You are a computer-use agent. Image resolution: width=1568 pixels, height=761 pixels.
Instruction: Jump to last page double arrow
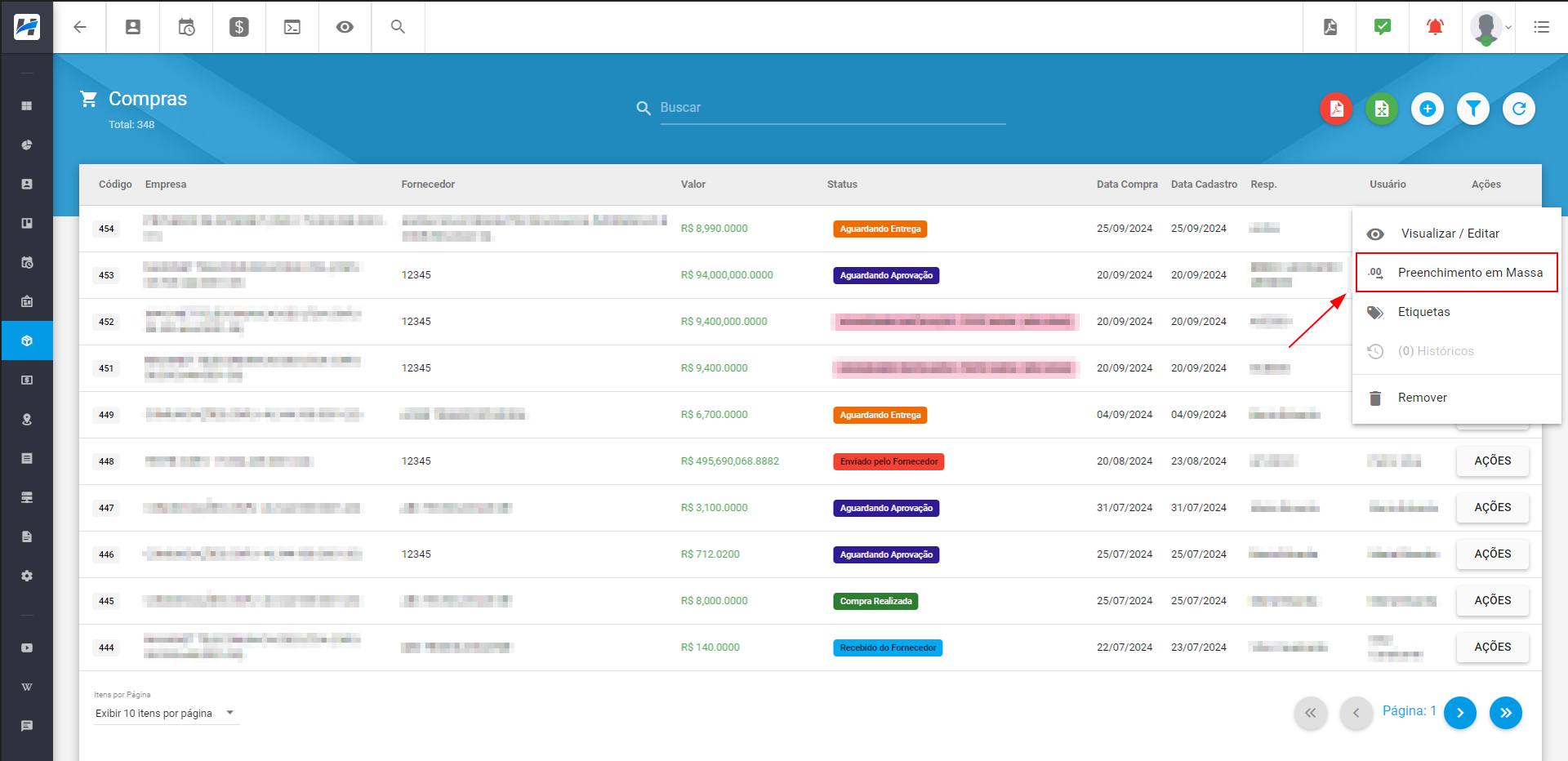tap(1506, 713)
